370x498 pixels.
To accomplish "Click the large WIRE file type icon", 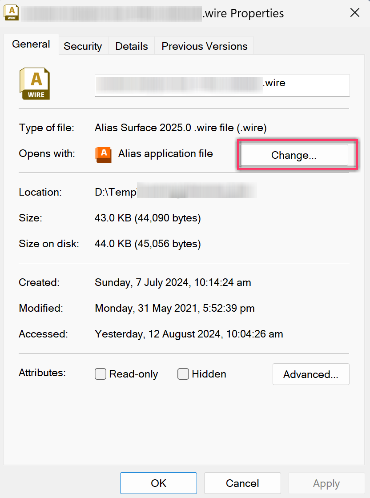I will (x=35, y=84).
